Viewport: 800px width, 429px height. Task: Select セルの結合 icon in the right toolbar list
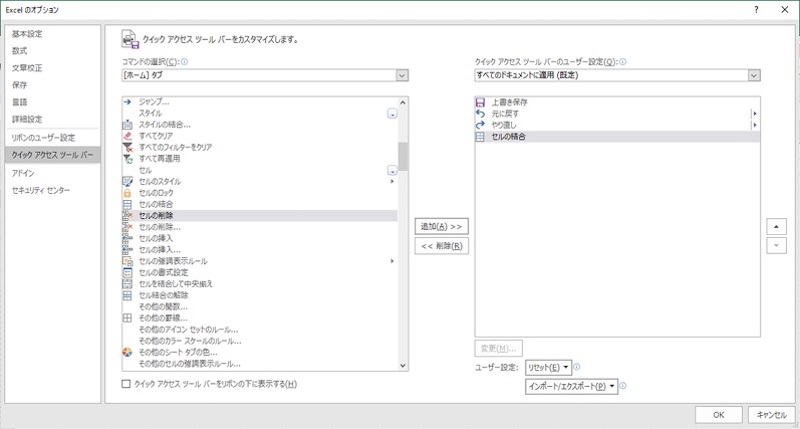coord(480,137)
